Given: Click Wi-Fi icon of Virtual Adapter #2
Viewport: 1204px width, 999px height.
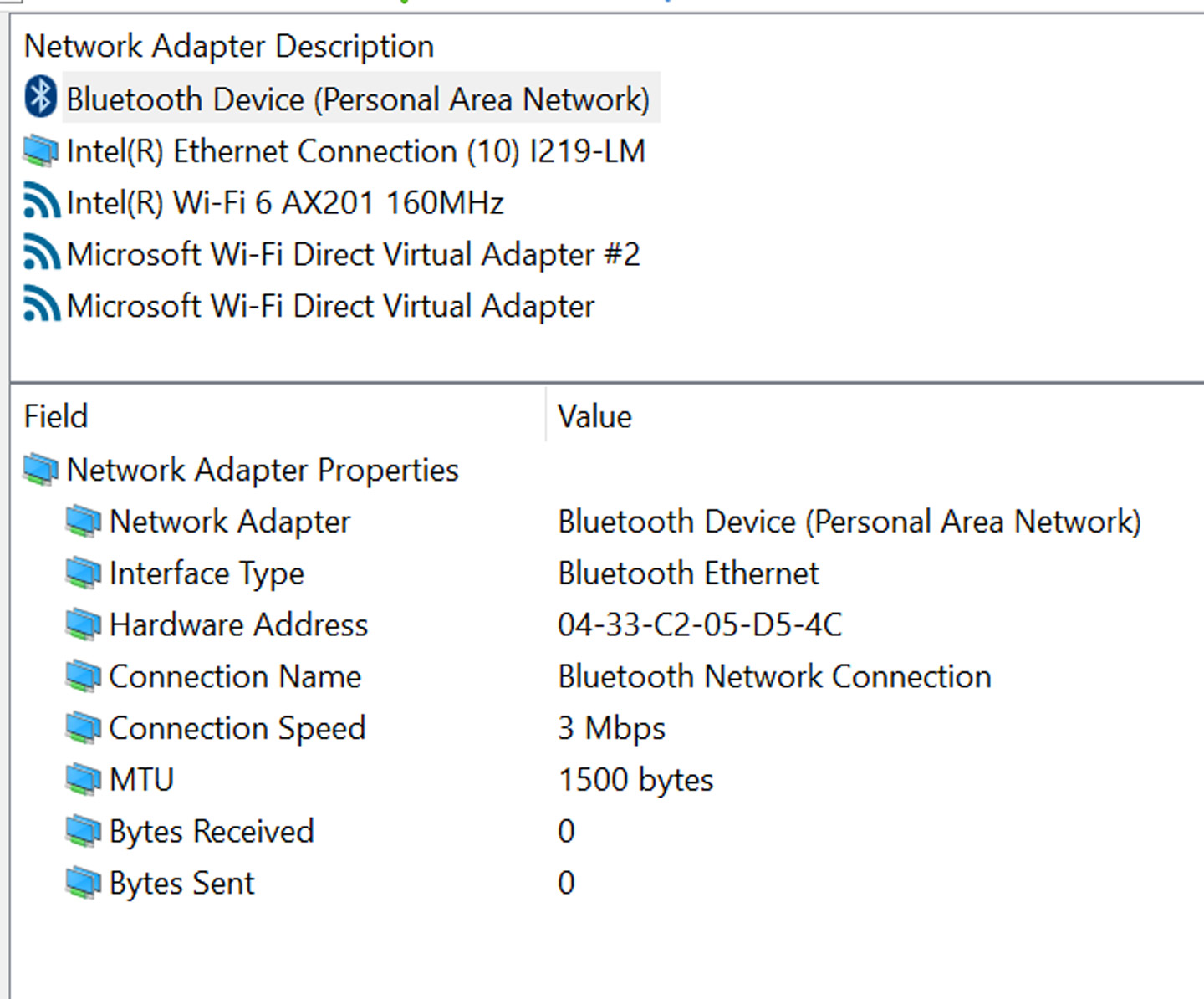Looking at the screenshot, I should point(41,254).
